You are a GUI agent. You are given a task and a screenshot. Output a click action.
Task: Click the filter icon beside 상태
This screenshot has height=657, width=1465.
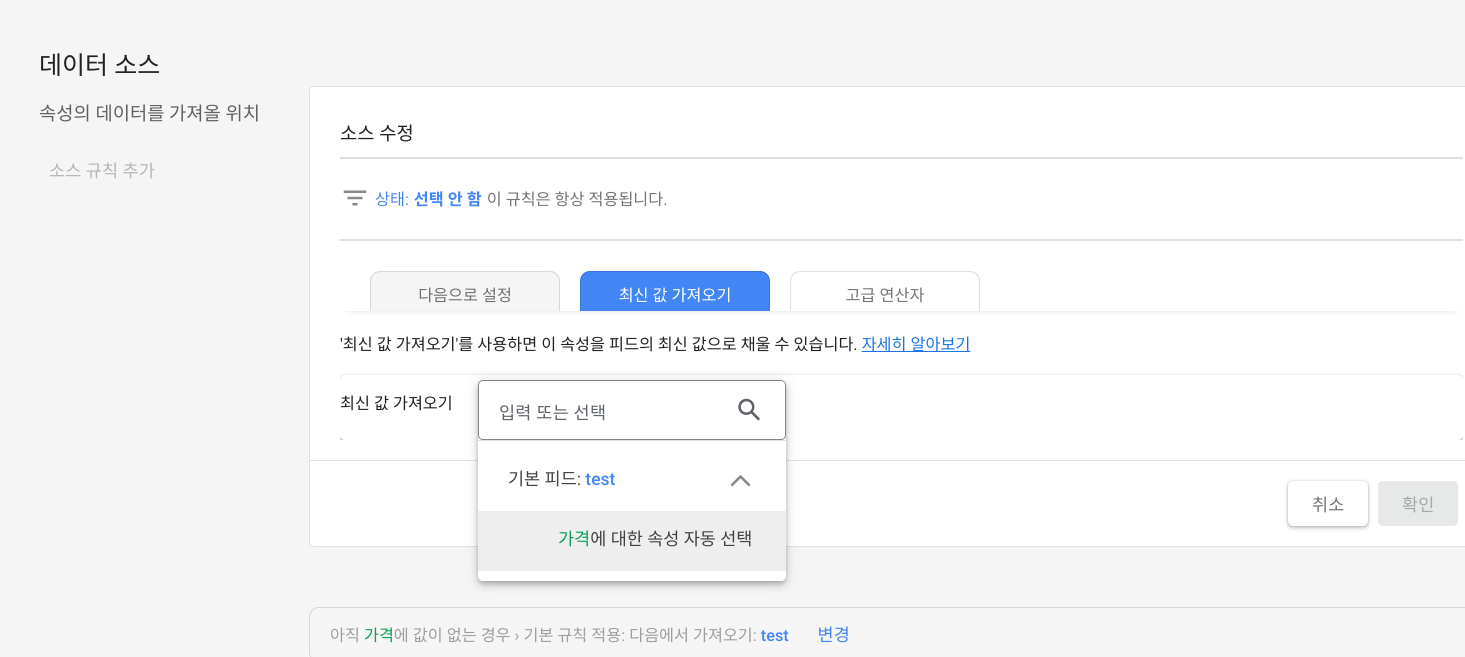pyautogui.click(x=354, y=198)
